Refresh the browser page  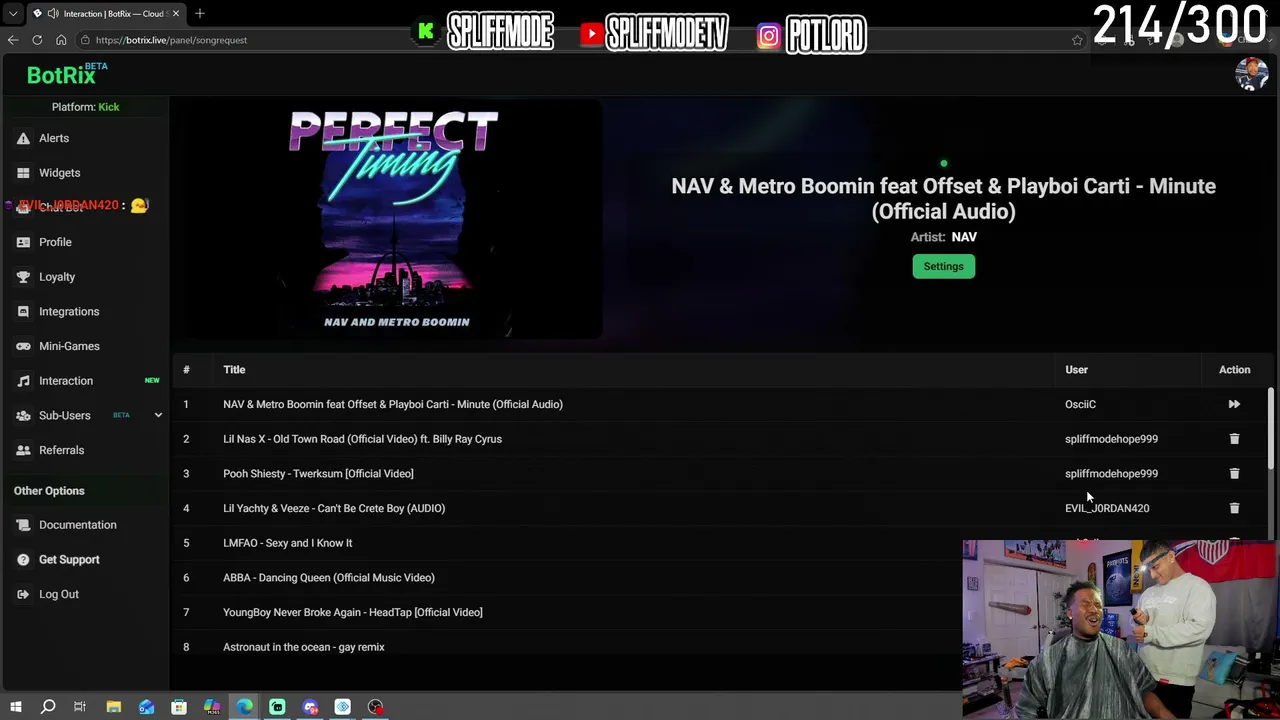coord(37,40)
